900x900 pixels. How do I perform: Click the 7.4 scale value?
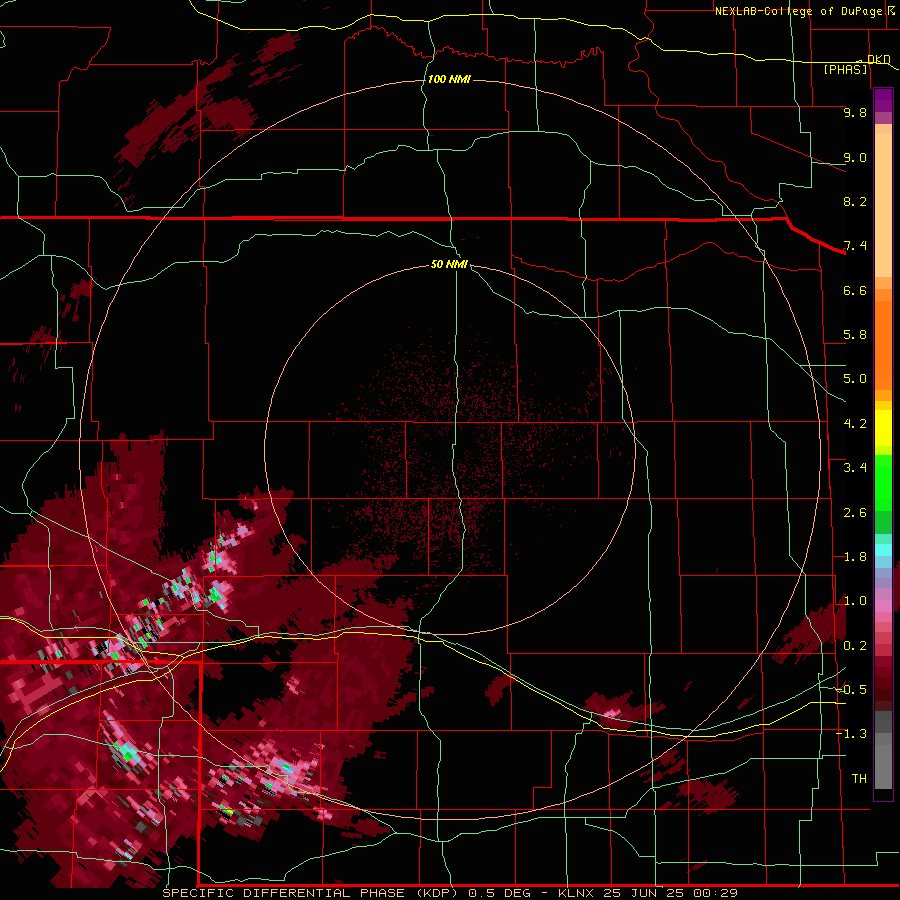point(855,246)
